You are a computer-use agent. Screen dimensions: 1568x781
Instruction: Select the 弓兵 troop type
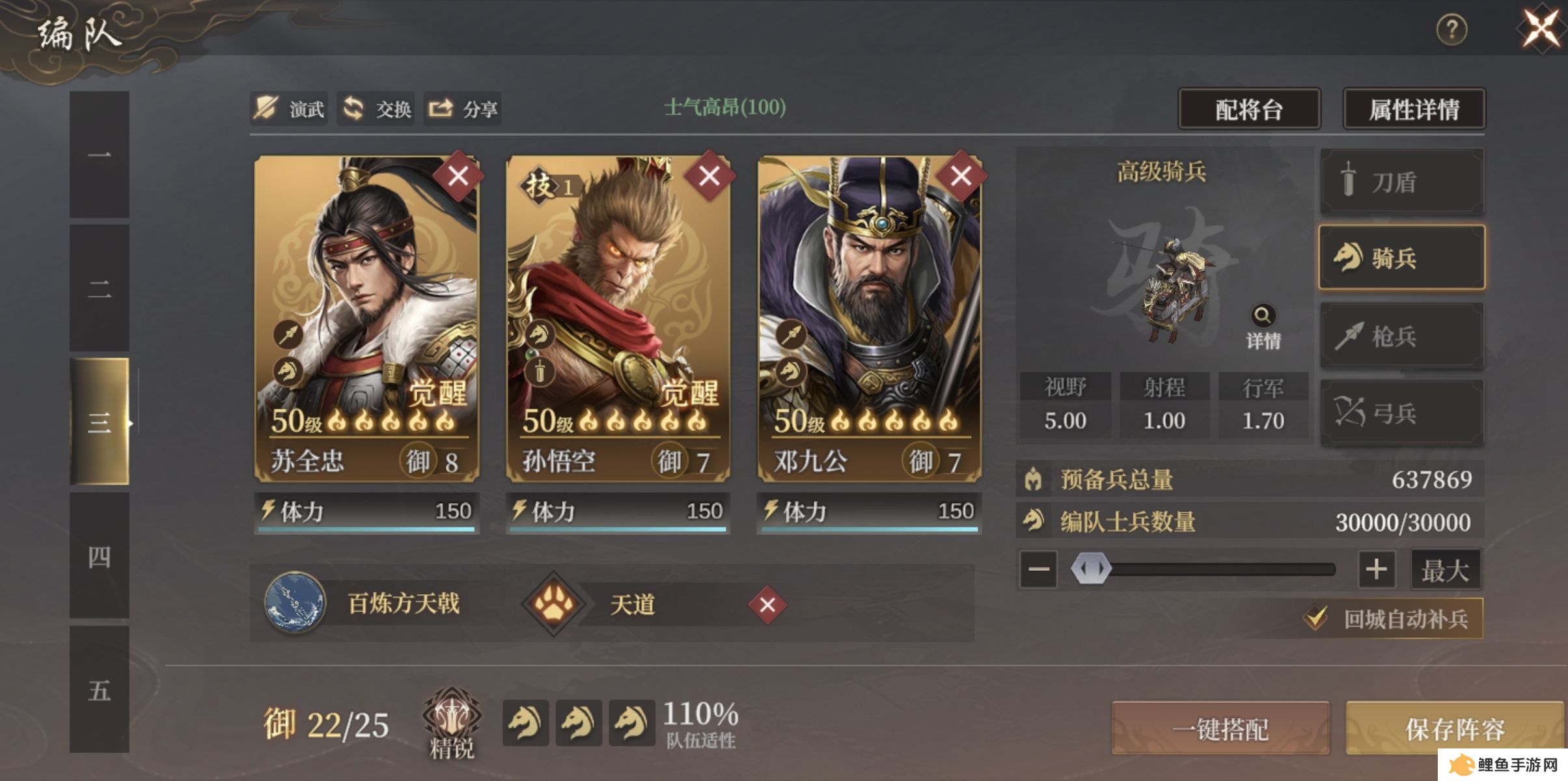pyautogui.click(x=1401, y=413)
